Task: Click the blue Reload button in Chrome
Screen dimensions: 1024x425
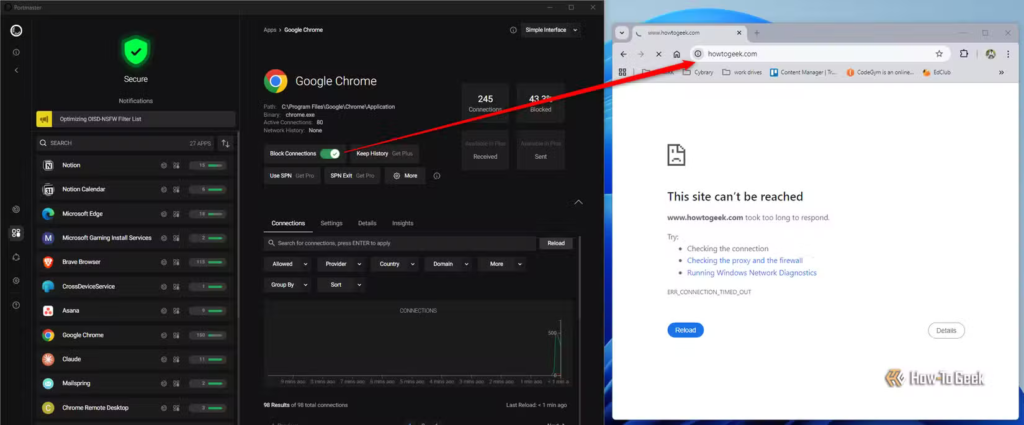Action: [685, 330]
